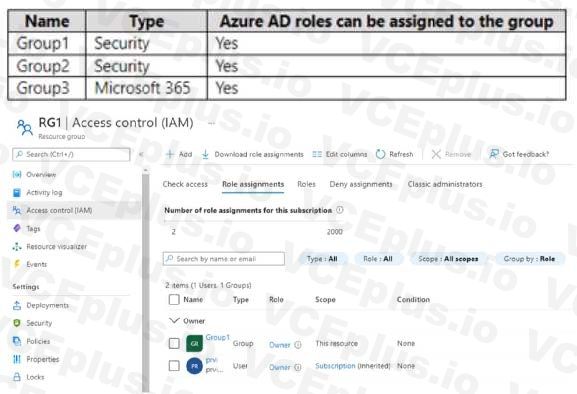Open the Group by : Role filter
The image size is (577, 394).
point(529,259)
